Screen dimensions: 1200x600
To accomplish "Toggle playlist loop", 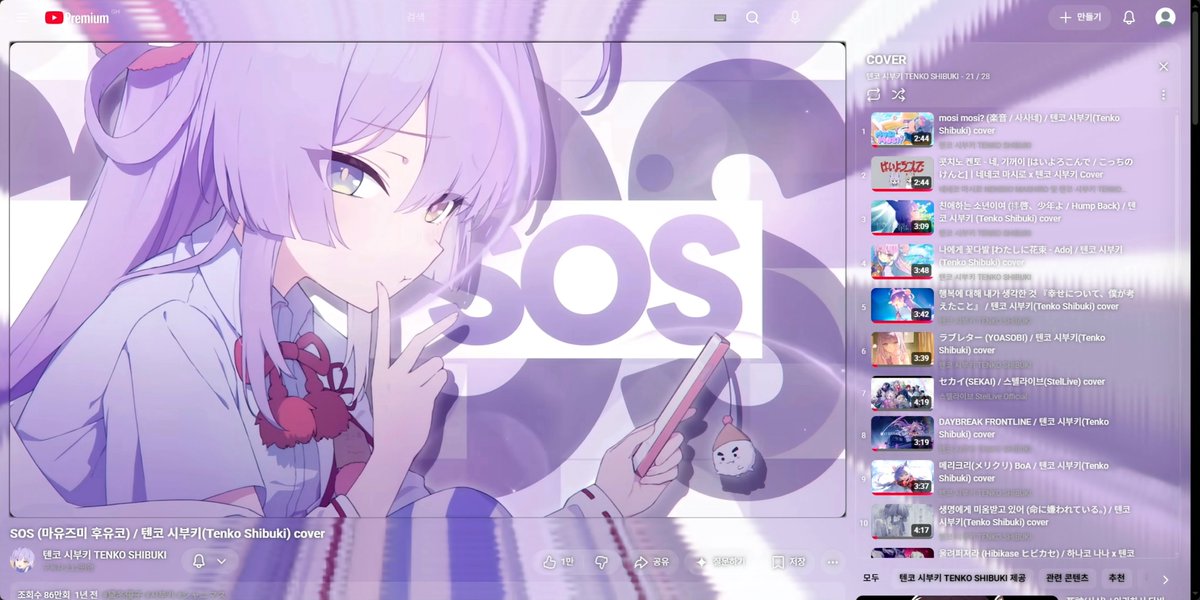I will [x=874, y=95].
